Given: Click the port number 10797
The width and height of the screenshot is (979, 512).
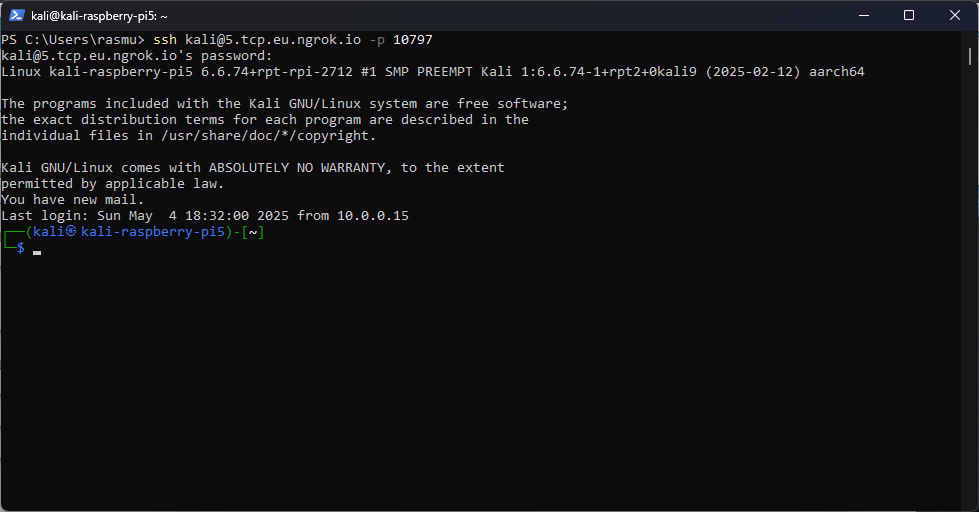Looking at the screenshot, I should point(413,40).
